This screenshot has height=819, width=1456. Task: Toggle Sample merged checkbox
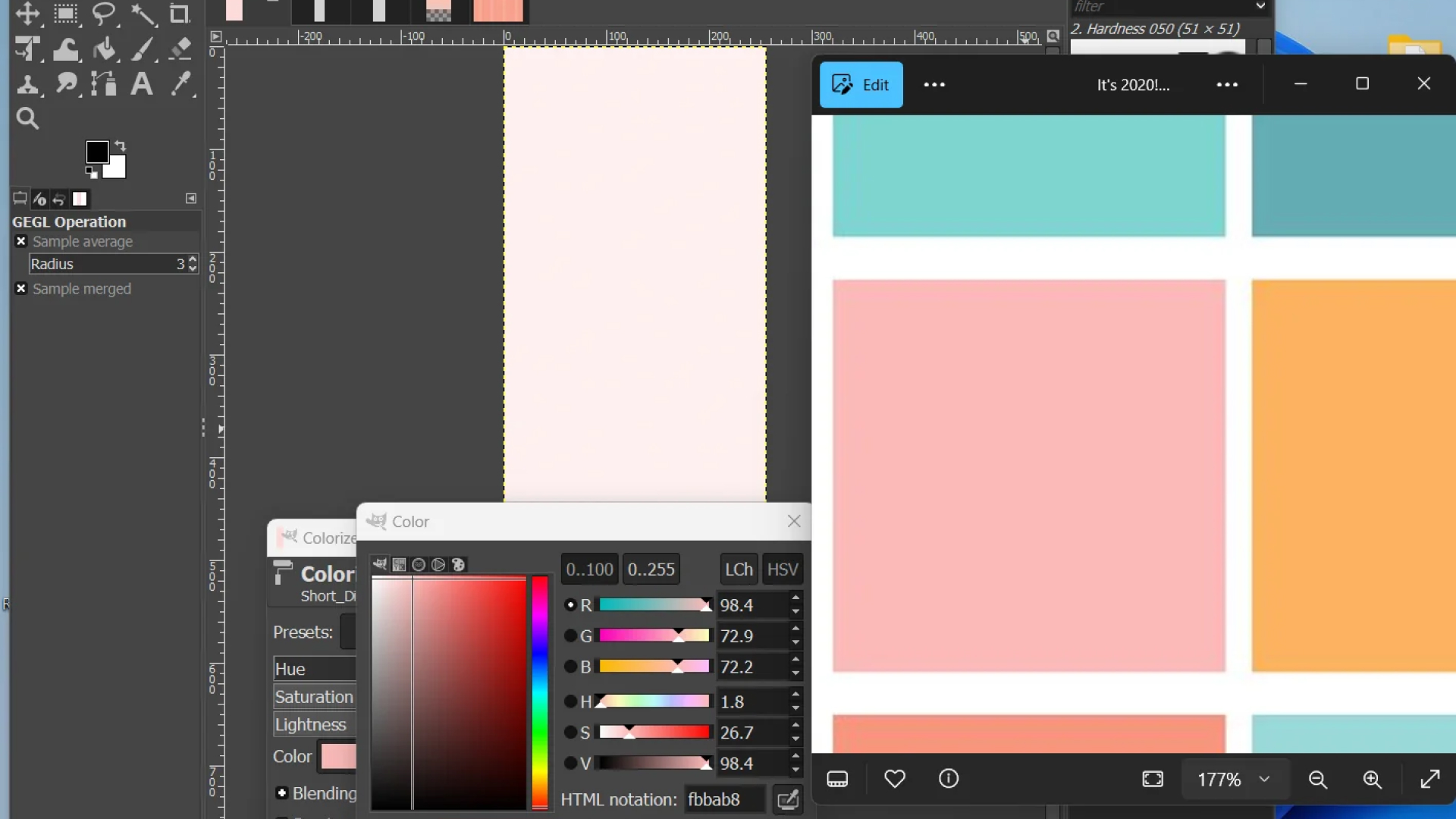click(x=21, y=288)
